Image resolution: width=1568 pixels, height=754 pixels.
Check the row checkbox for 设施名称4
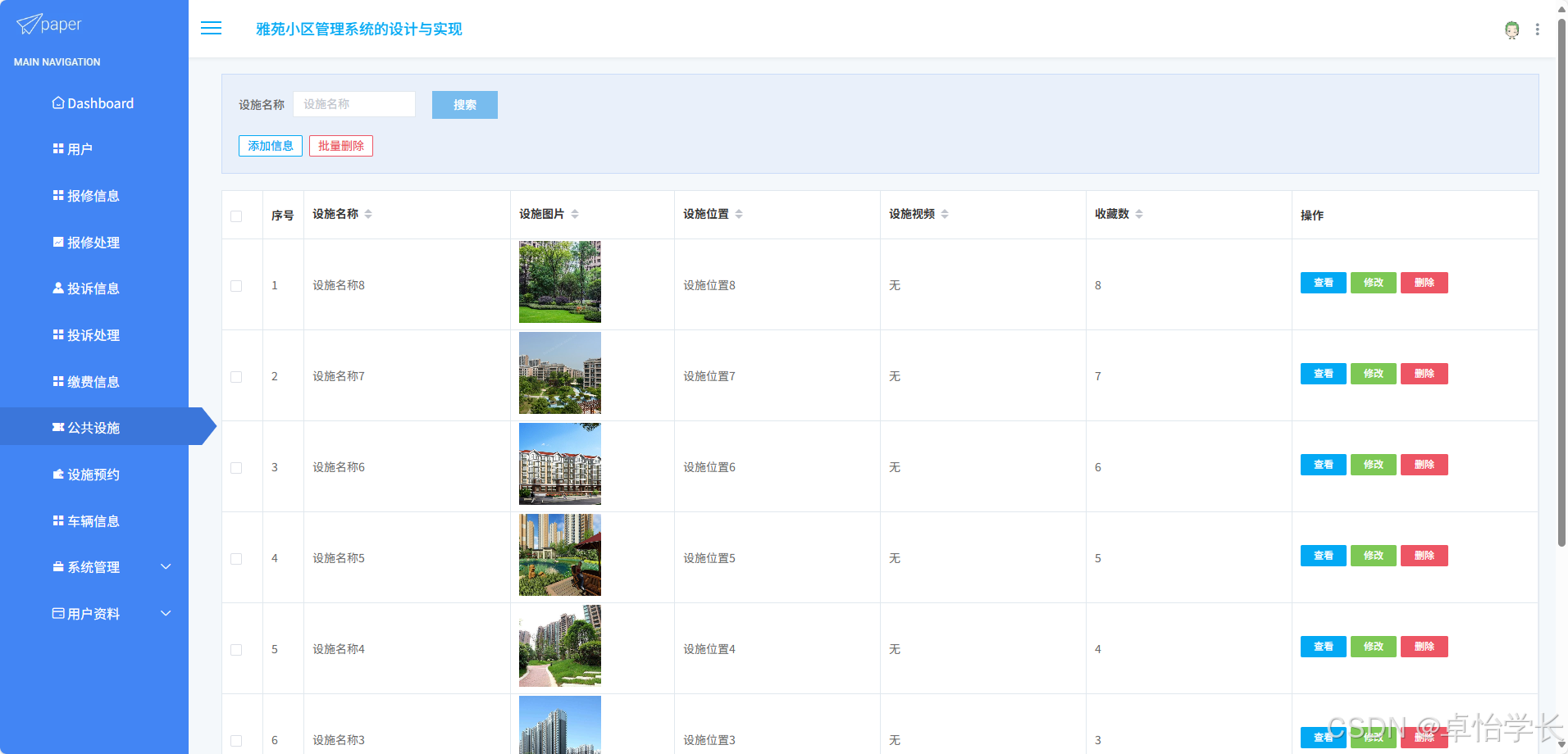[x=236, y=650]
